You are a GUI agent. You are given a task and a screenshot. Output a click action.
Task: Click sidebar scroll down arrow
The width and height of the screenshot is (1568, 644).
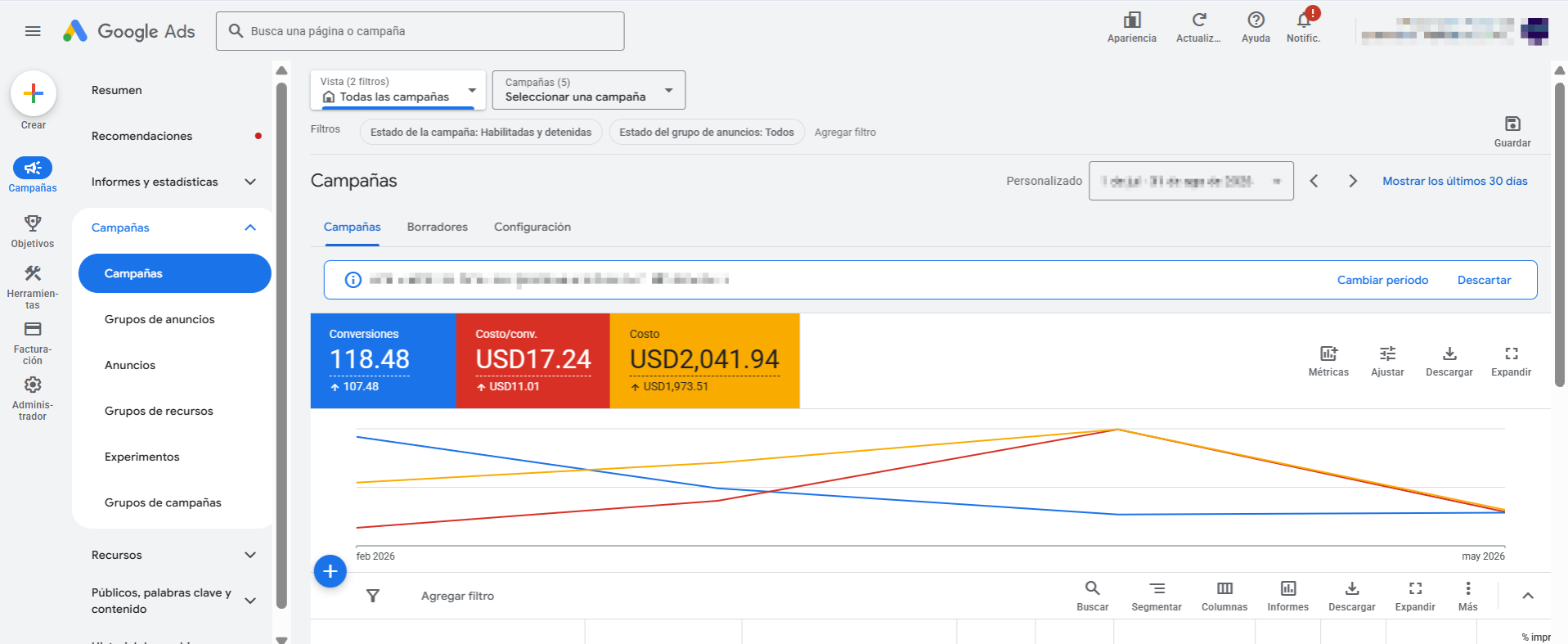coord(281,639)
